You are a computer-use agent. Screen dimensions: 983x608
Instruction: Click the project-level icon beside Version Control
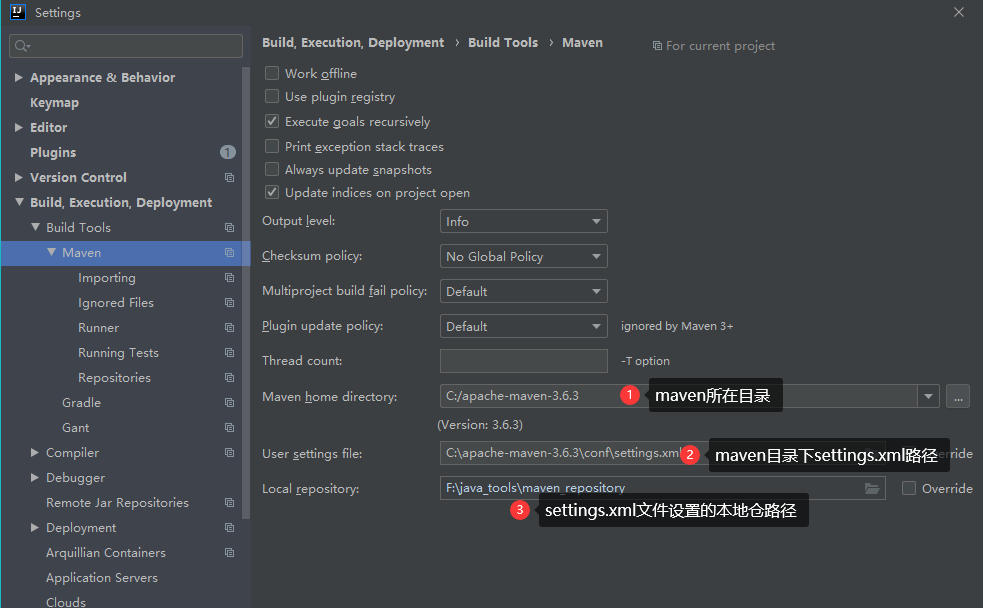(x=229, y=177)
